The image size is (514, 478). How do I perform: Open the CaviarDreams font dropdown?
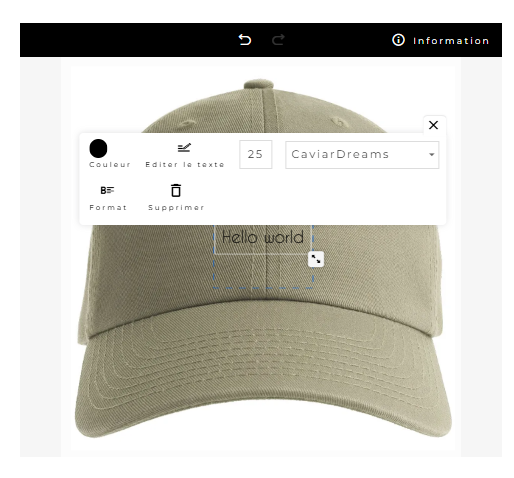click(362, 155)
